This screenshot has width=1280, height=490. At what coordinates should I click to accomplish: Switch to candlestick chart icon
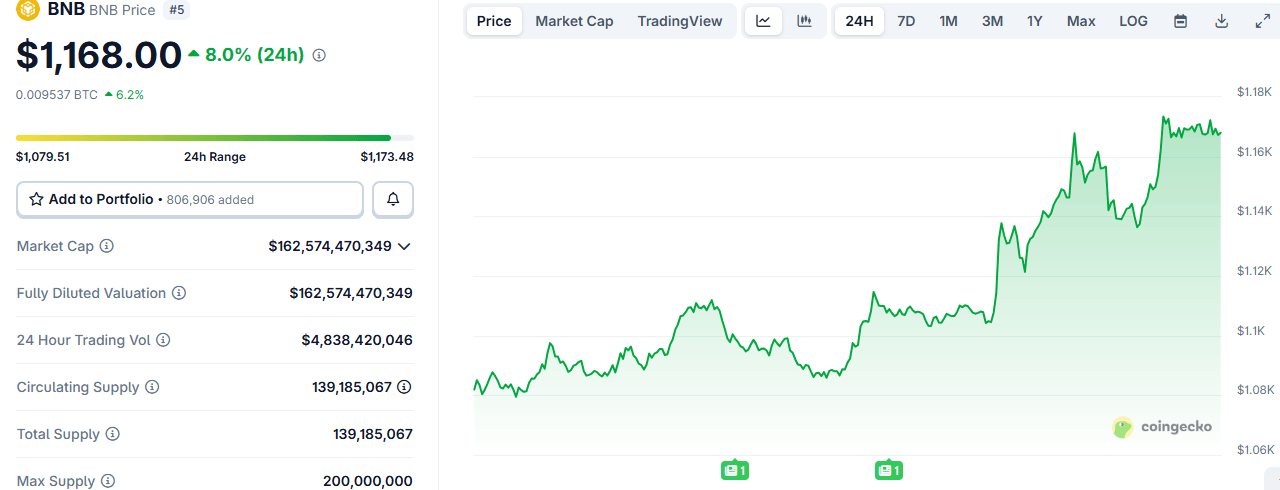pos(804,21)
